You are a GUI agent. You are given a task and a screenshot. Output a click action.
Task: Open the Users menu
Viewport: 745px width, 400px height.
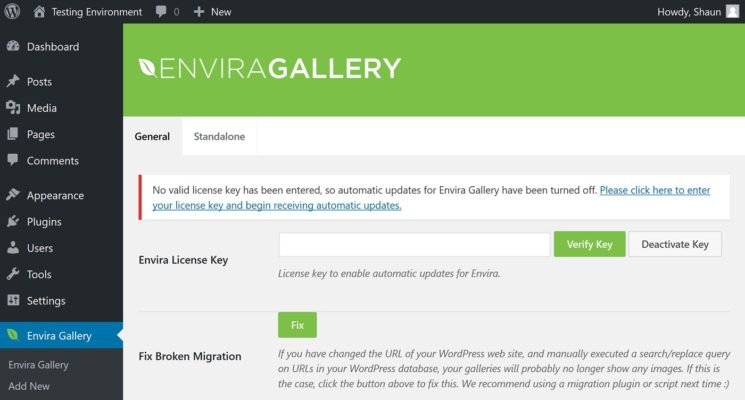coord(40,248)
